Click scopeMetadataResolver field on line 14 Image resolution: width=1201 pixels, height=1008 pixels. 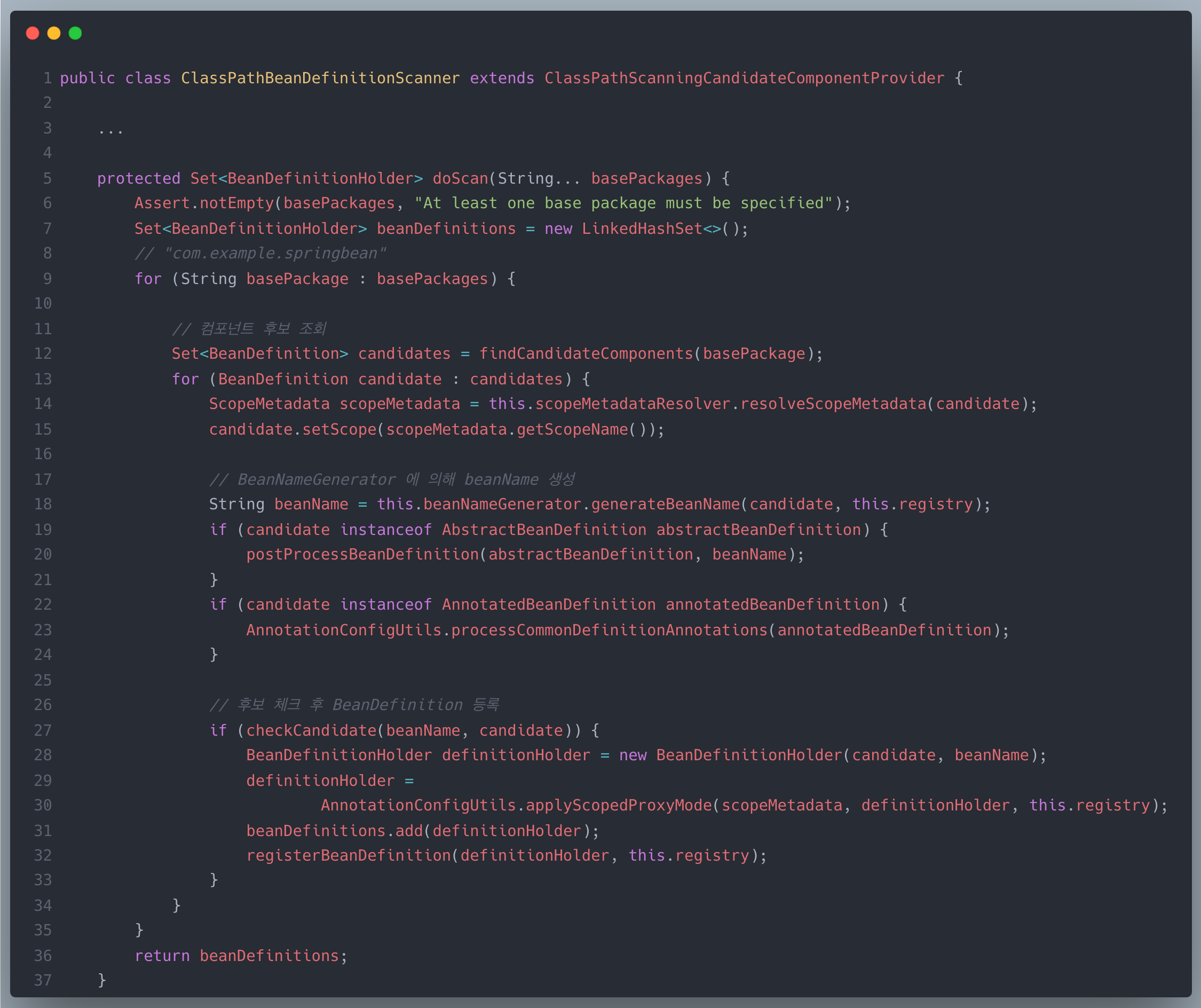pyautogui.click(x=633, y=405)
